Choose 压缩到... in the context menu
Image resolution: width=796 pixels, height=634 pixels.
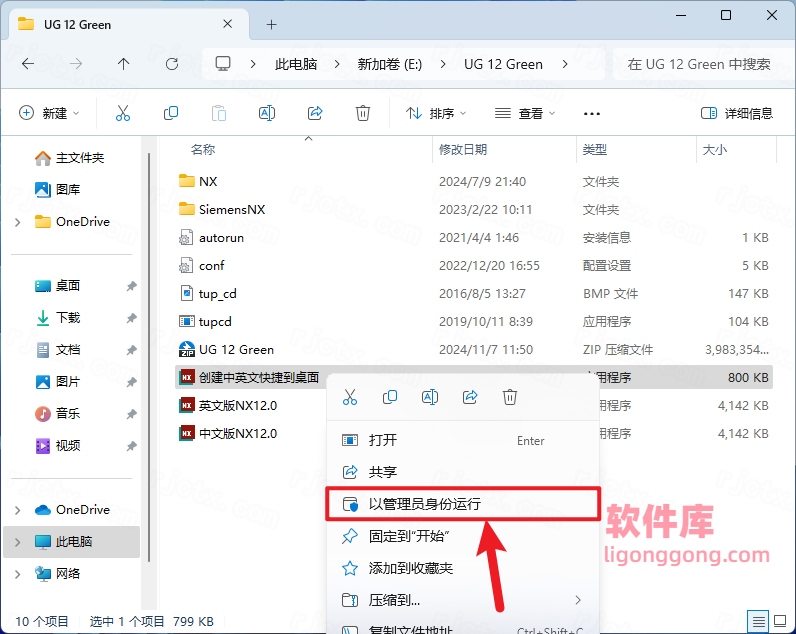[462, 600]
